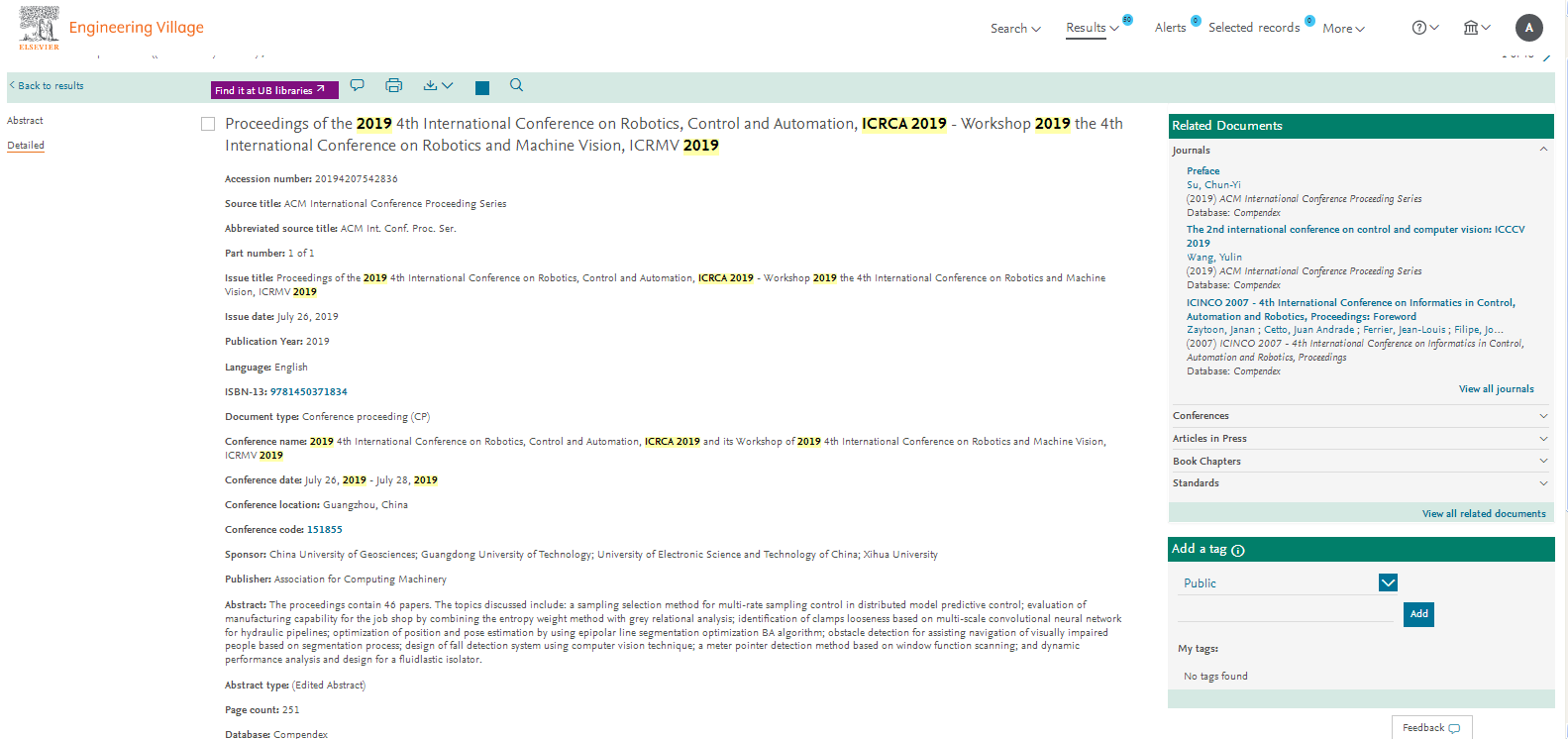Screen dimensions: 1568x739
Task: Open the user account avatar A
Action: click(x=1529, y=28)
